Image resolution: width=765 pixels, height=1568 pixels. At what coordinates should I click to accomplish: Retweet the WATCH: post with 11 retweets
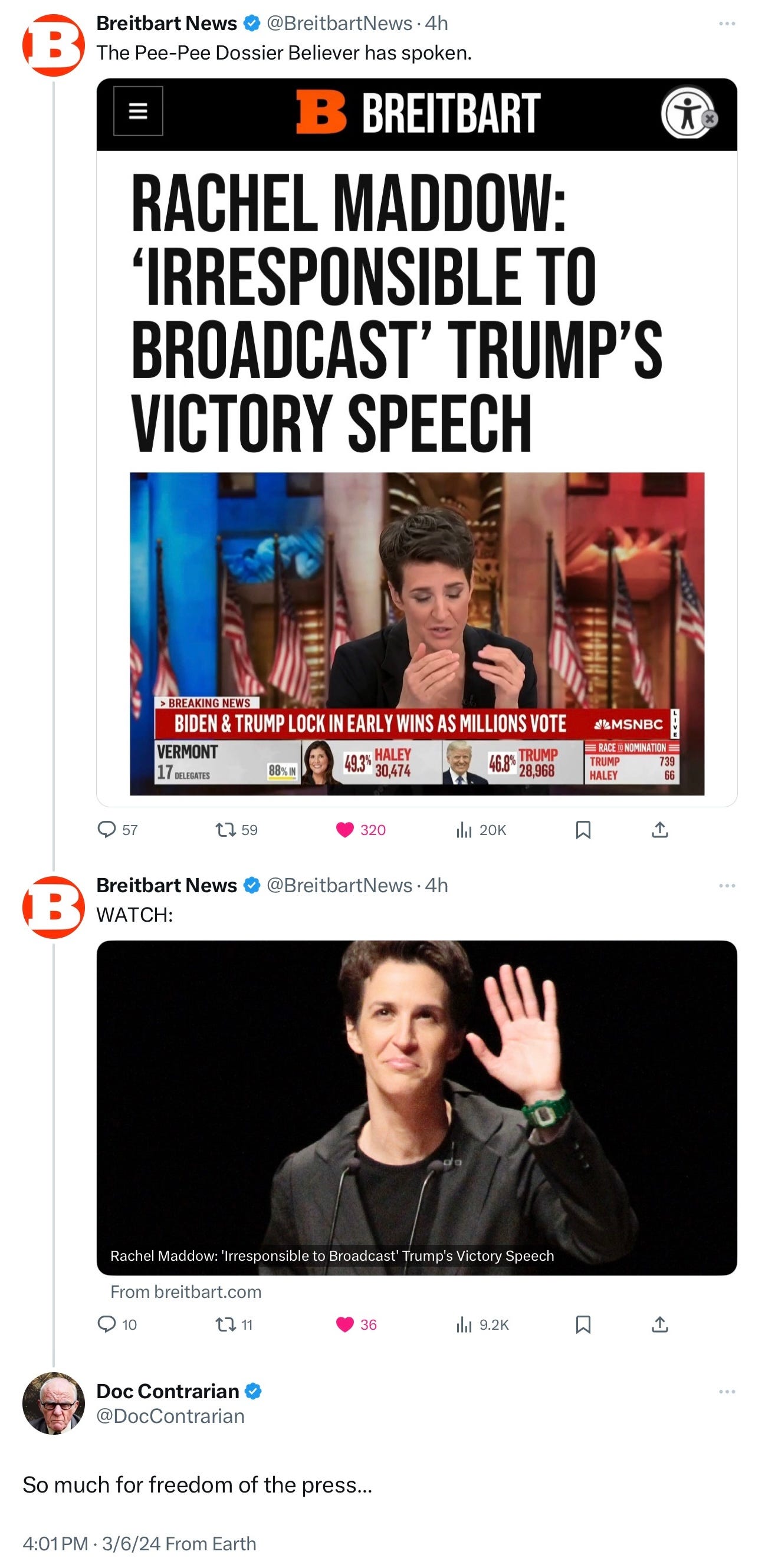click(234, 1324)
